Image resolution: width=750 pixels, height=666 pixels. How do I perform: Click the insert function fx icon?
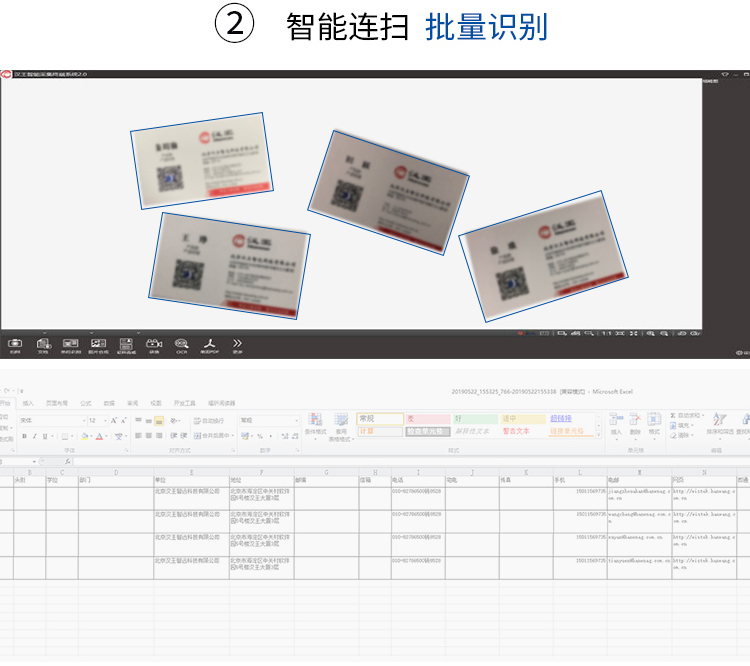tap(67, 461)
